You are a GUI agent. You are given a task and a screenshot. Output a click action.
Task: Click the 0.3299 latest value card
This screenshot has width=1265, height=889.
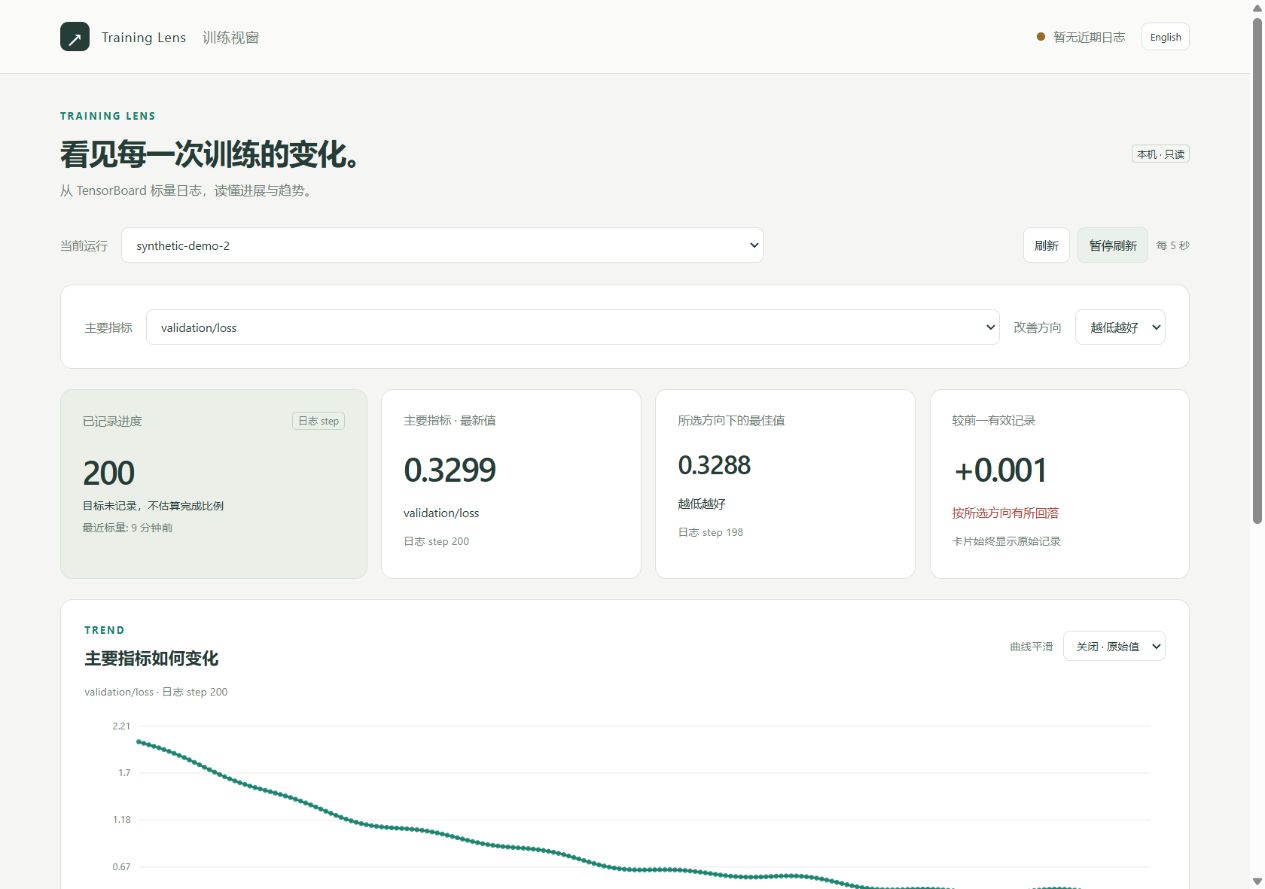tap(511, 484)
